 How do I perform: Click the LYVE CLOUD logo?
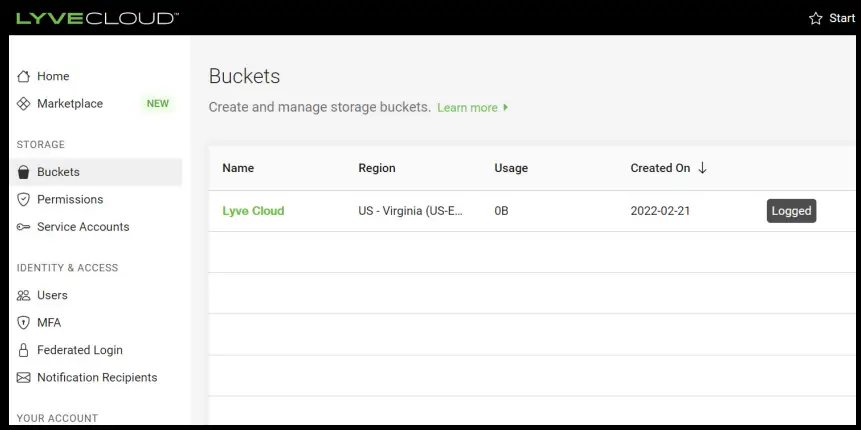click(x=97, y=18)
